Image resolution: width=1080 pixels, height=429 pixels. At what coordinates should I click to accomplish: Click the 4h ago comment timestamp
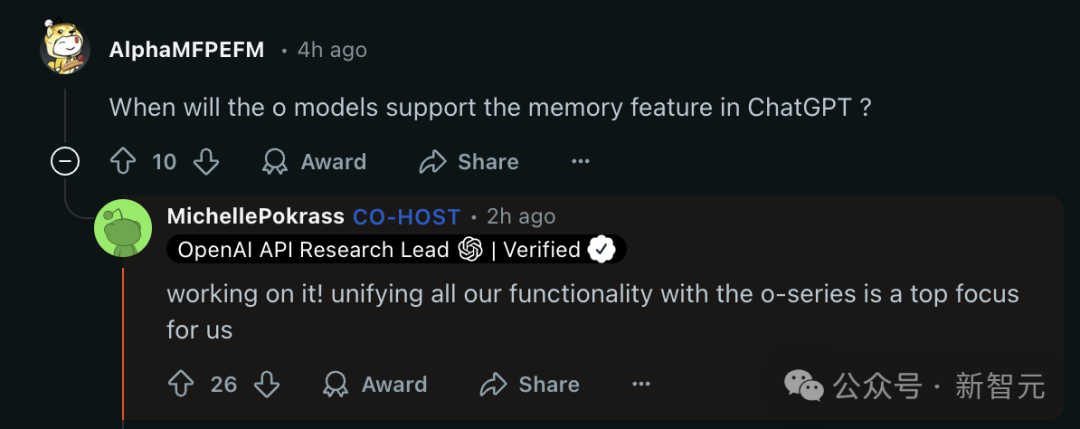coord(332,50)
